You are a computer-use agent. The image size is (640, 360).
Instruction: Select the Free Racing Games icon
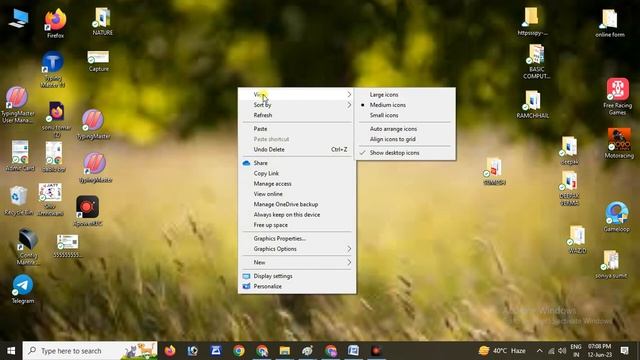coord(618,96)
